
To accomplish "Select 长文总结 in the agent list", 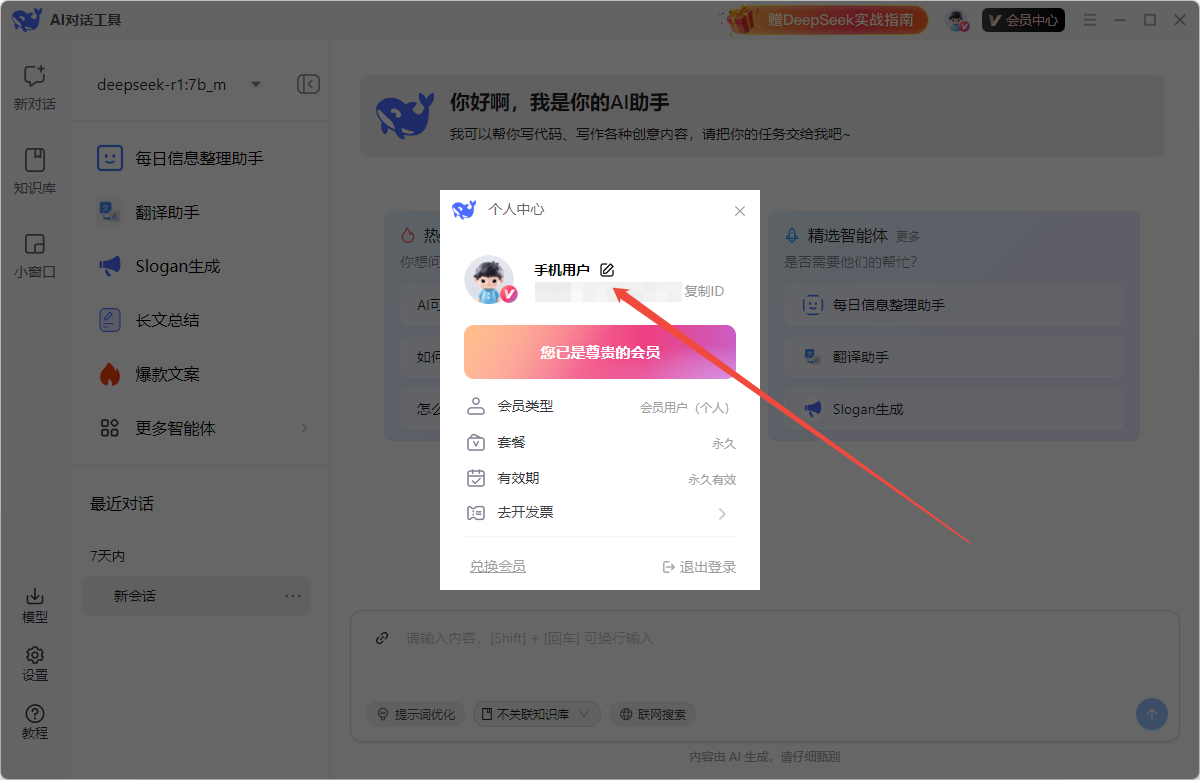I will click(x=167, y=320).
